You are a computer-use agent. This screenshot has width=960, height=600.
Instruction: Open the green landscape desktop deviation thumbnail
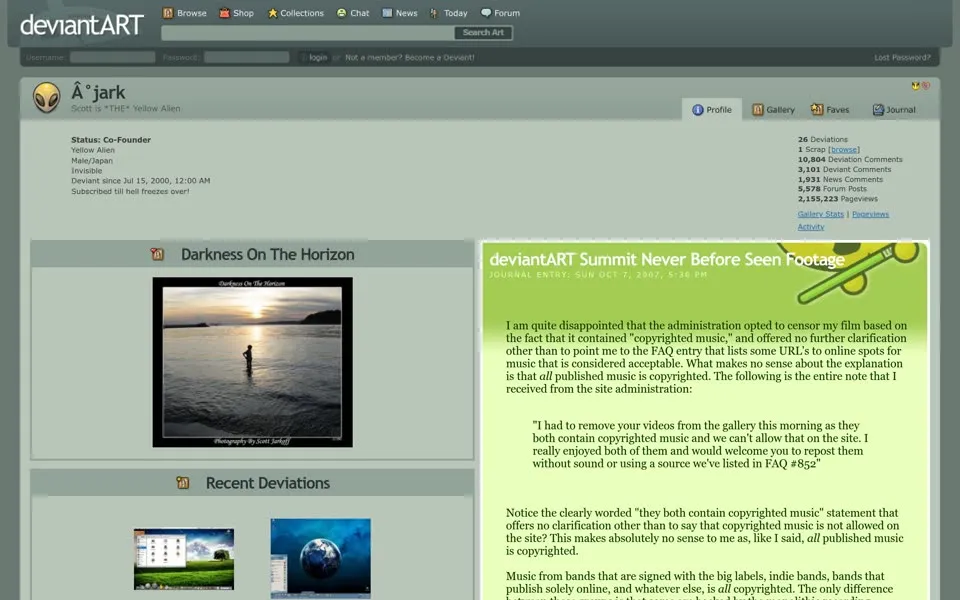tap(184, 559)
